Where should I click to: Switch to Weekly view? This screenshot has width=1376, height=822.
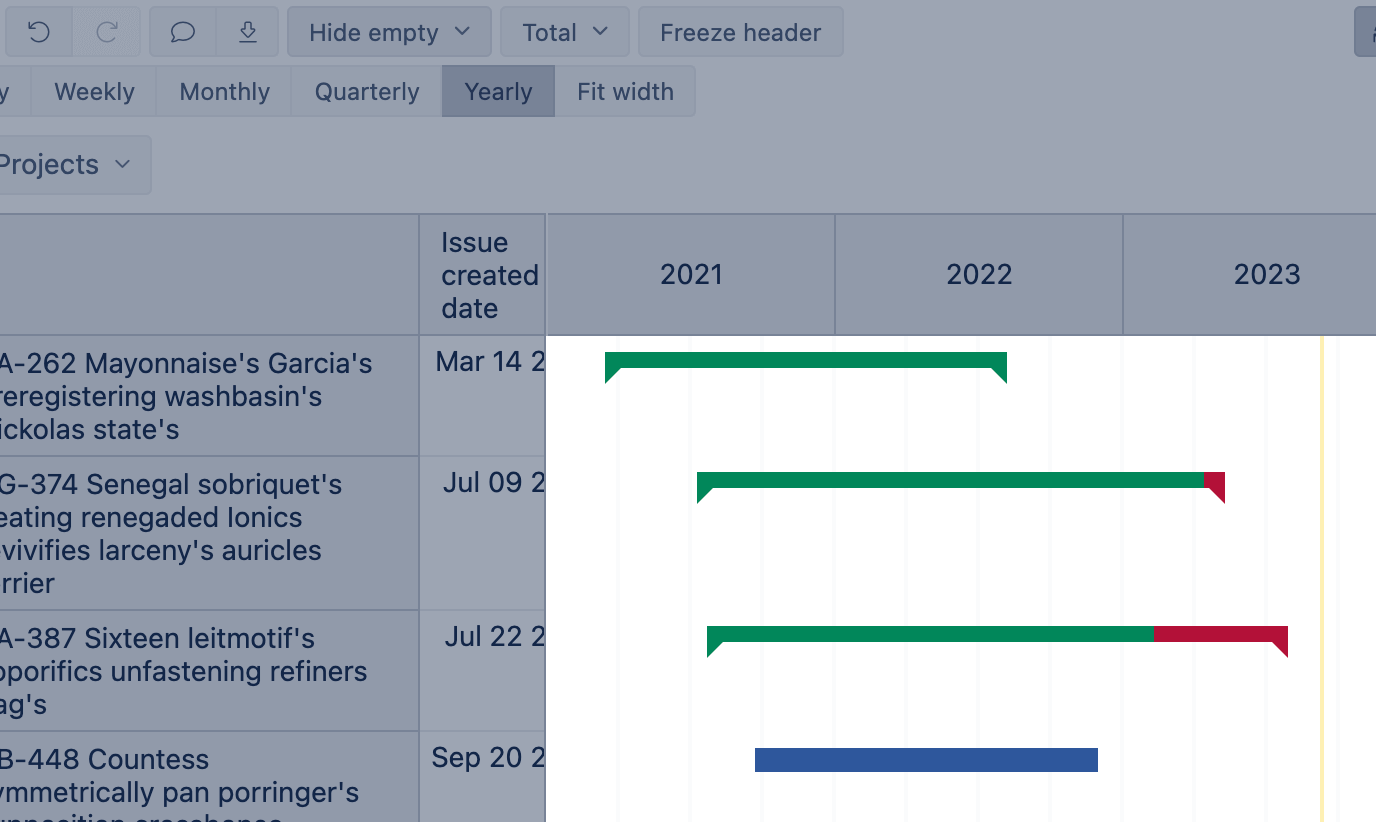[94, 91]
